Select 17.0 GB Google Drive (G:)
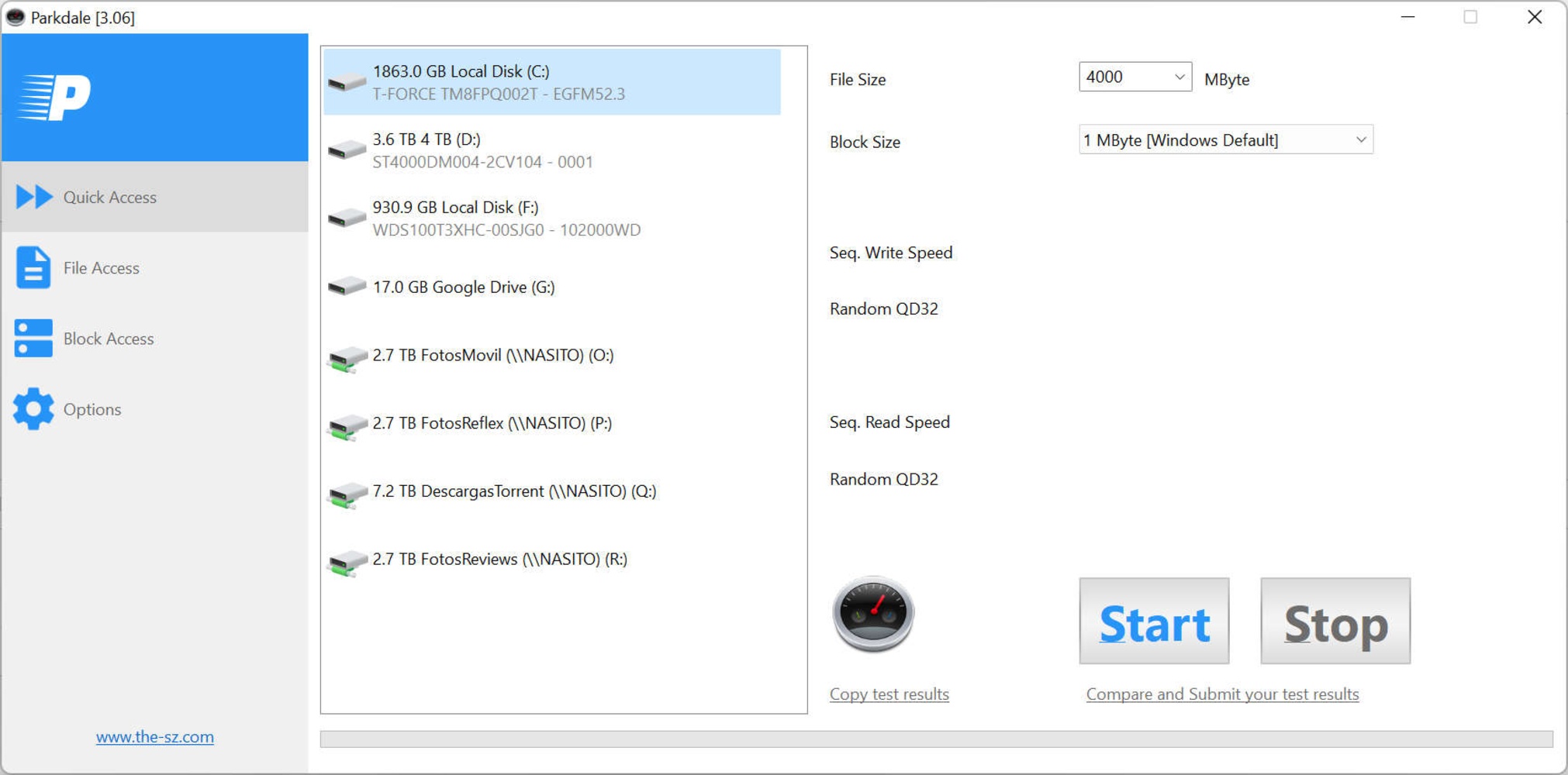Screen dimensions: 1568x775 tap(552, 287)
